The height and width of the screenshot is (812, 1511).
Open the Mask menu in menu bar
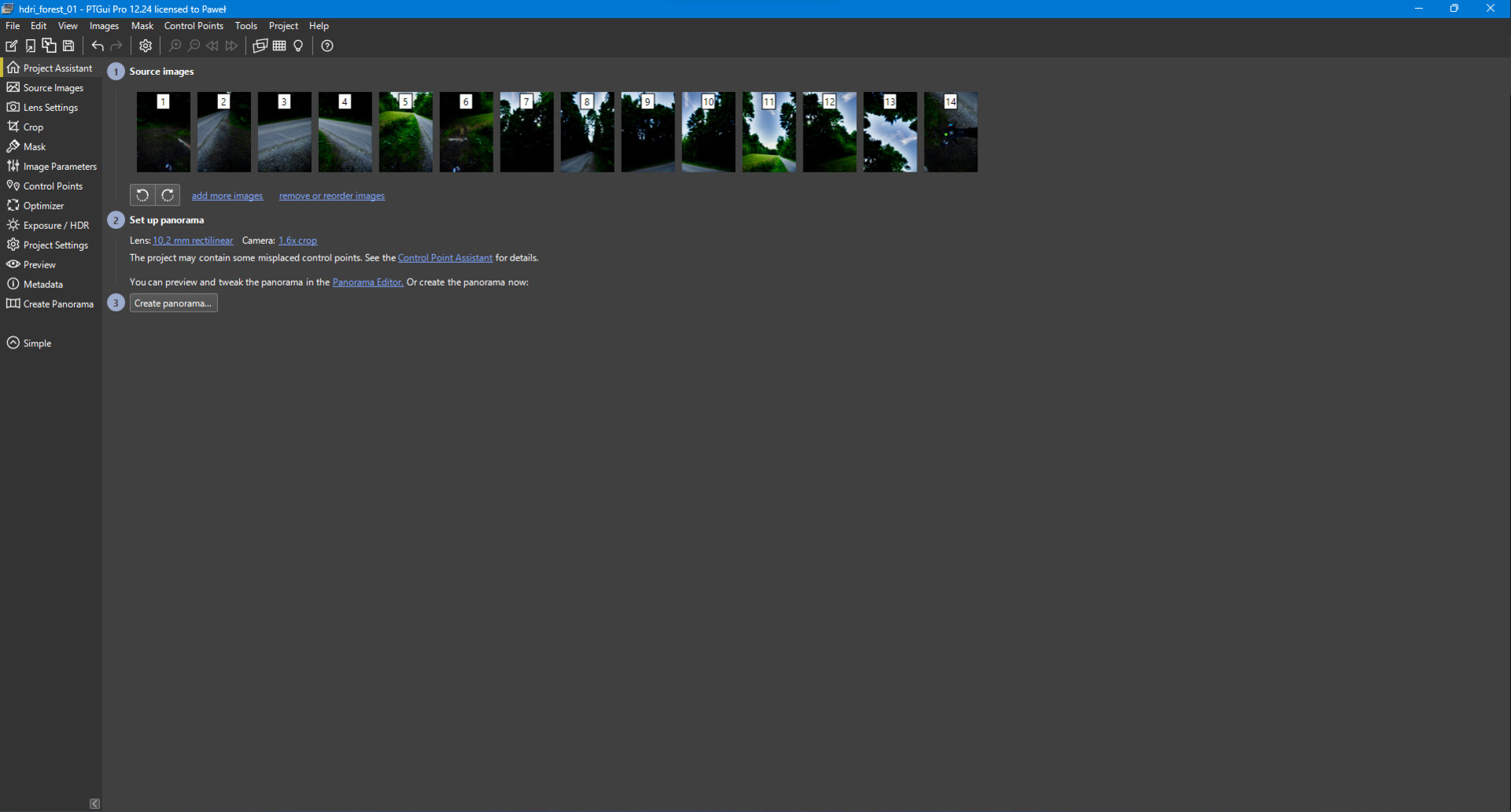tap(142, 26)
